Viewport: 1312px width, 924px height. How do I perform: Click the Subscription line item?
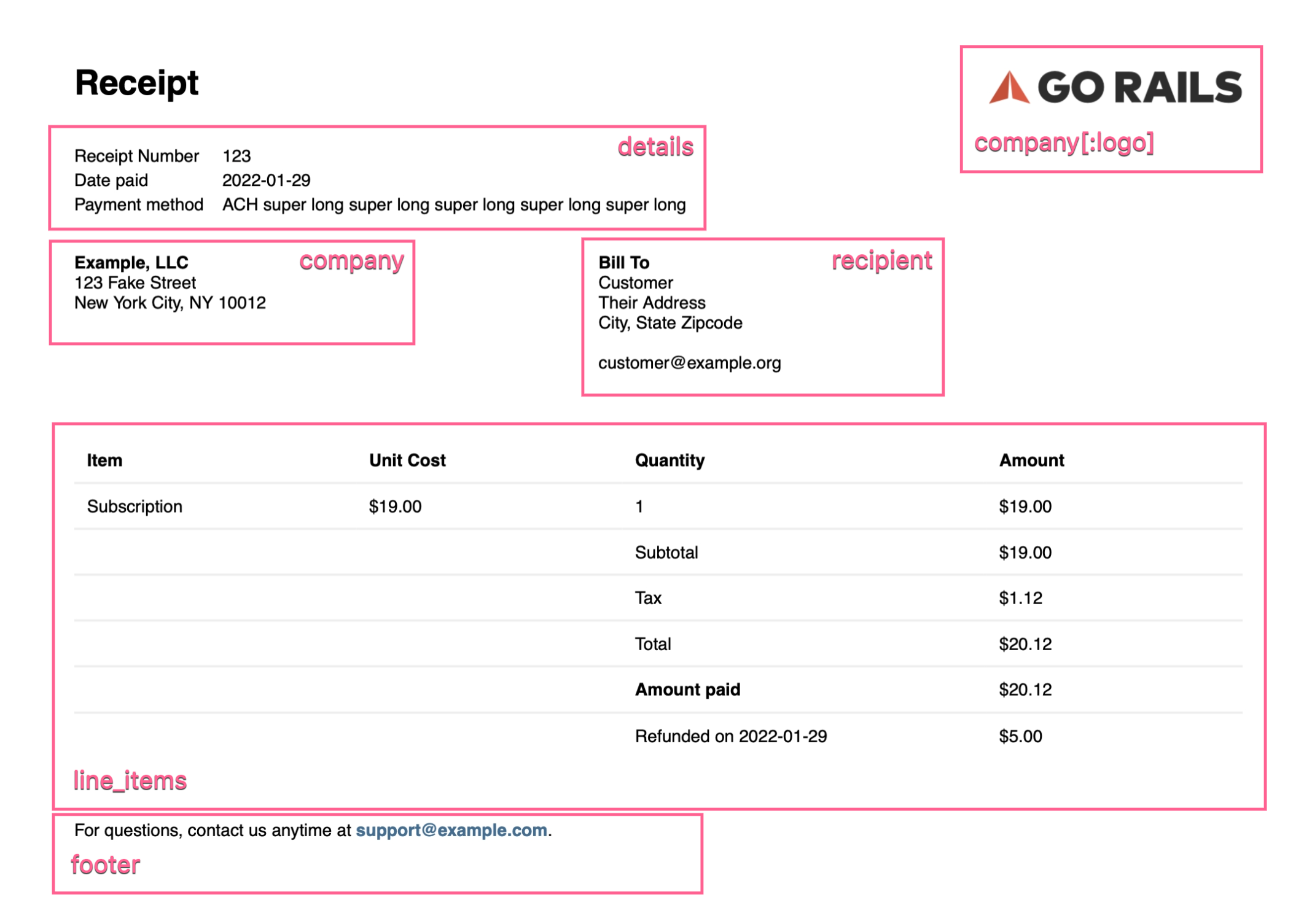[135, 507]
